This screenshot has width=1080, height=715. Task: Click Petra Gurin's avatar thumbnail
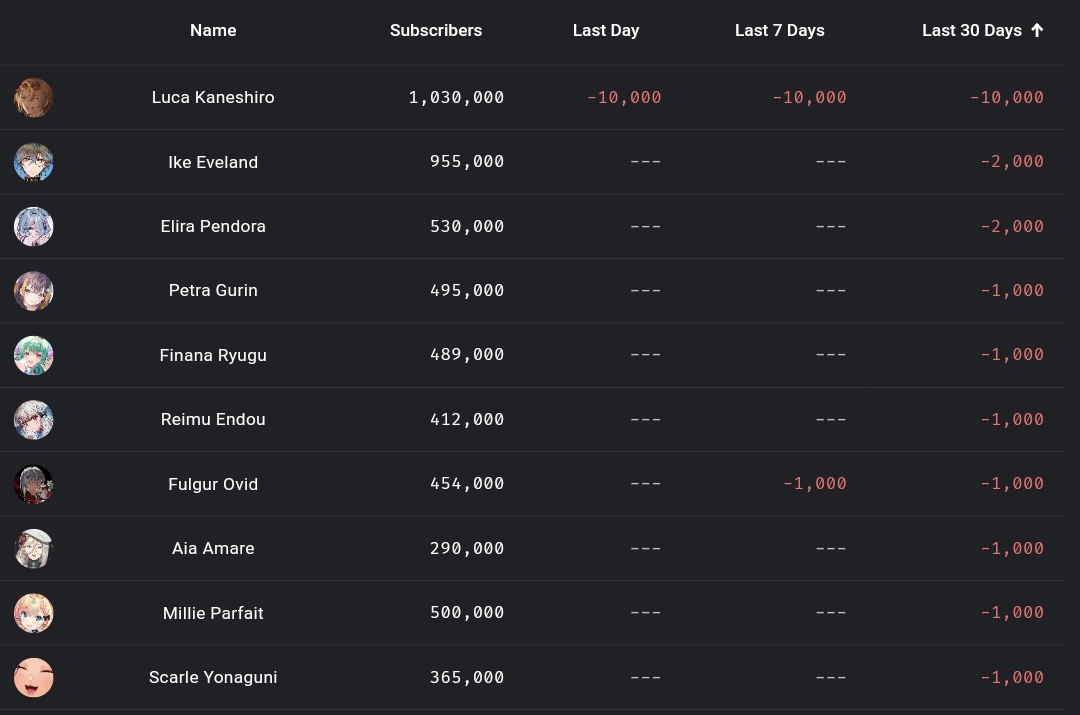pos(34,291)
